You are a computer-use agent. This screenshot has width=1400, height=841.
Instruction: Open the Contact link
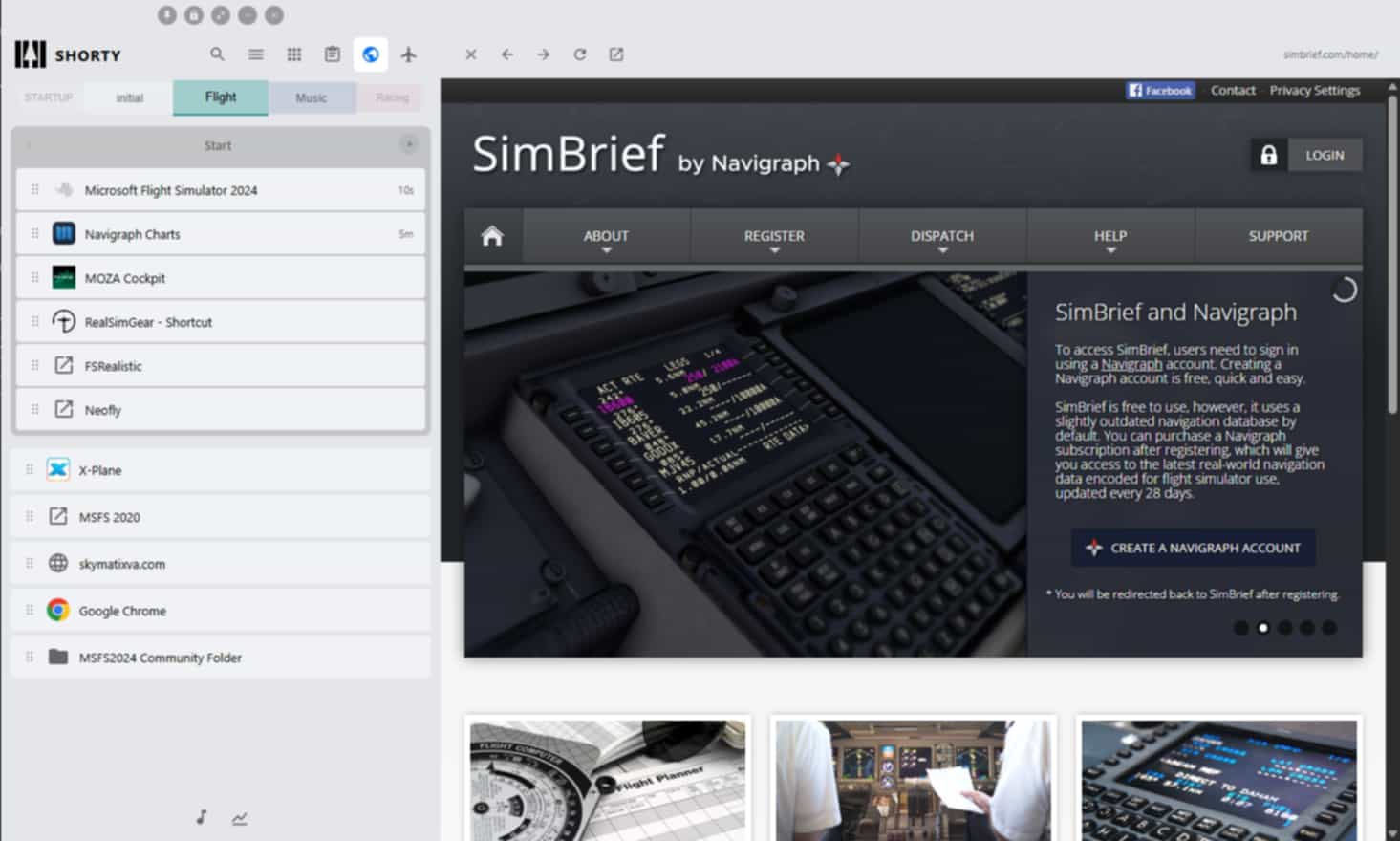(1233, 90)
